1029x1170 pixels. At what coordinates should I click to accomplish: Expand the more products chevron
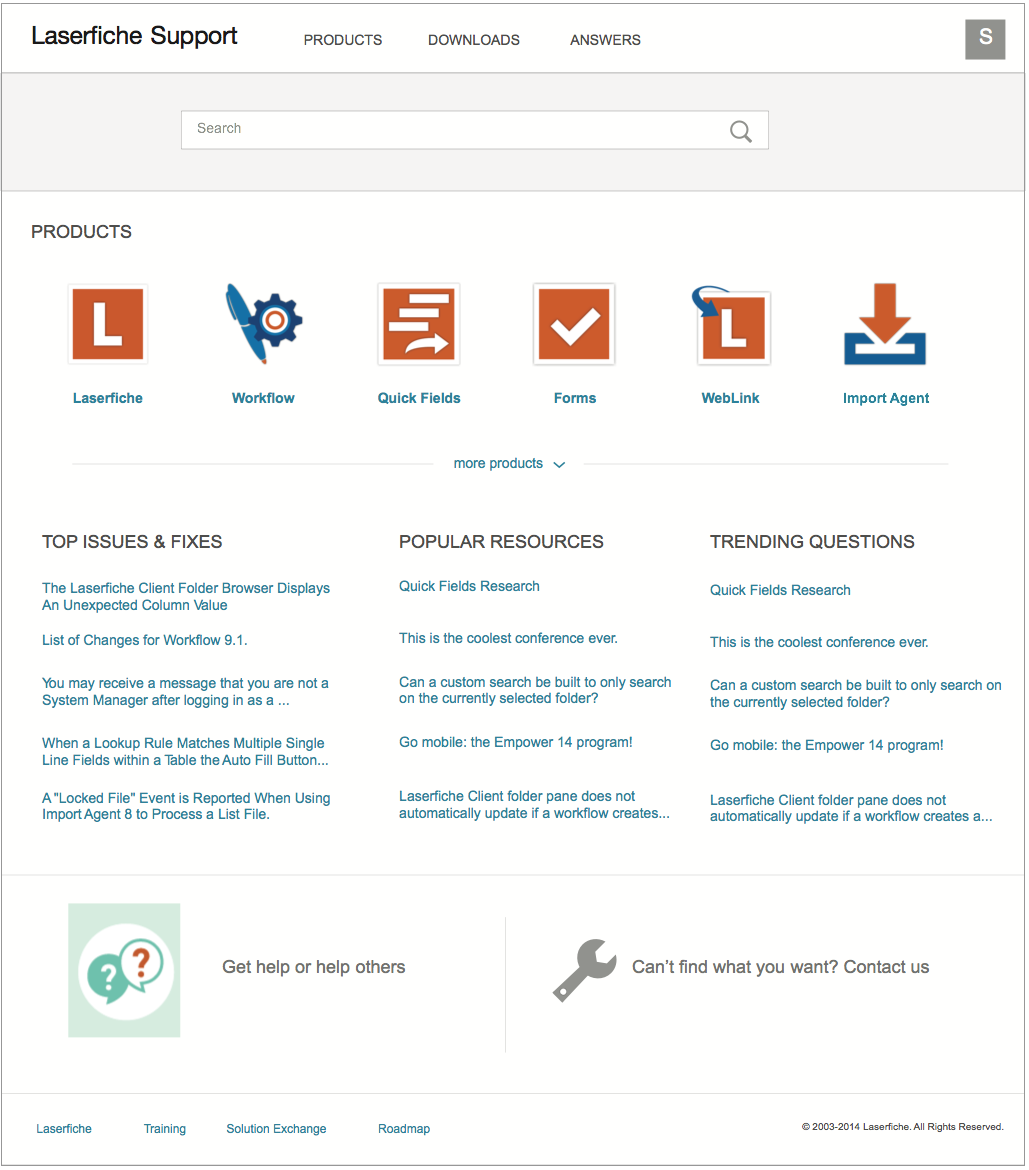[559, 464]
